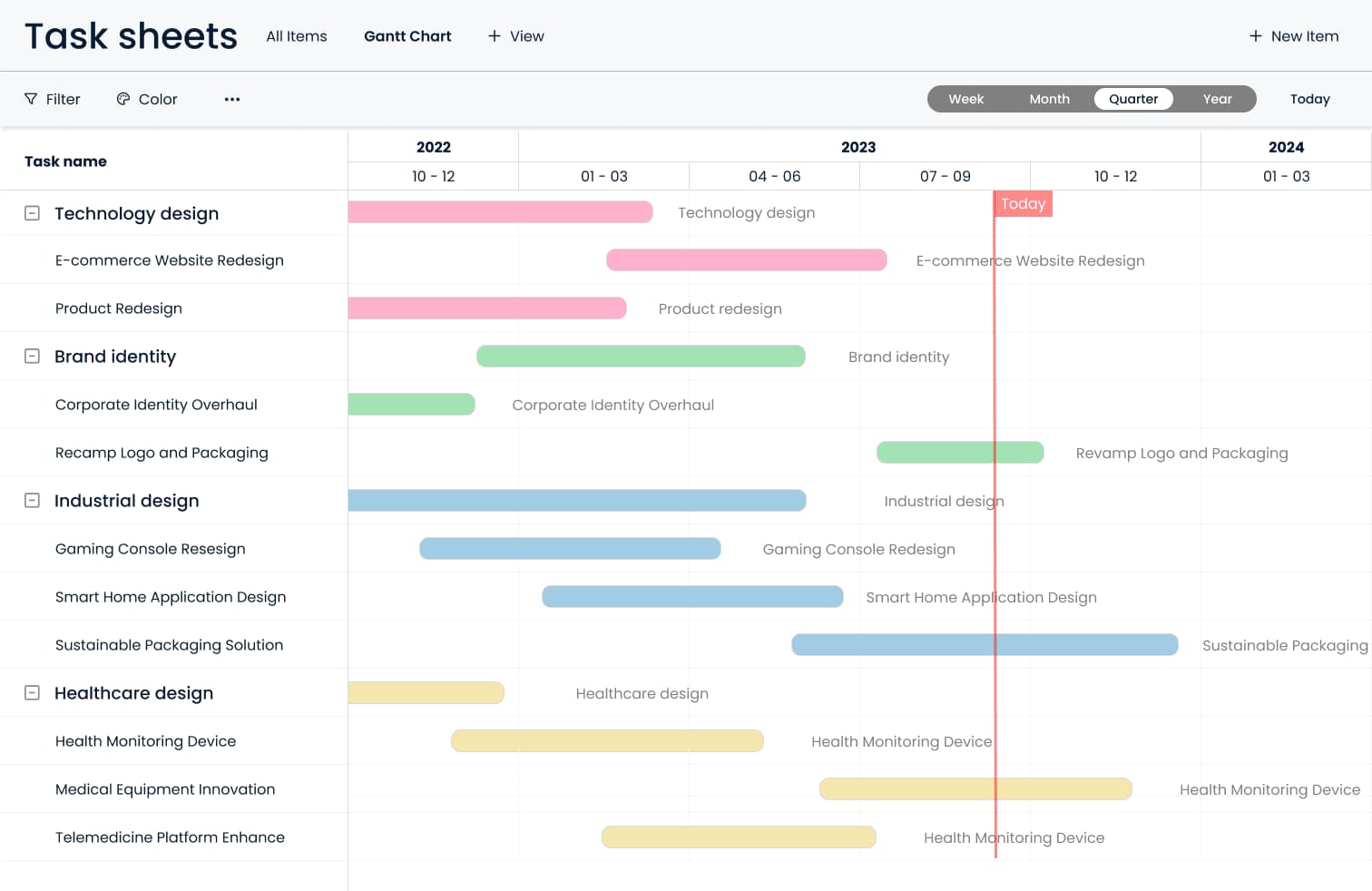Open the E-commerce Website Redesign task row
1372x891 pixels.
pyautogui.click(x=170, y=260)
